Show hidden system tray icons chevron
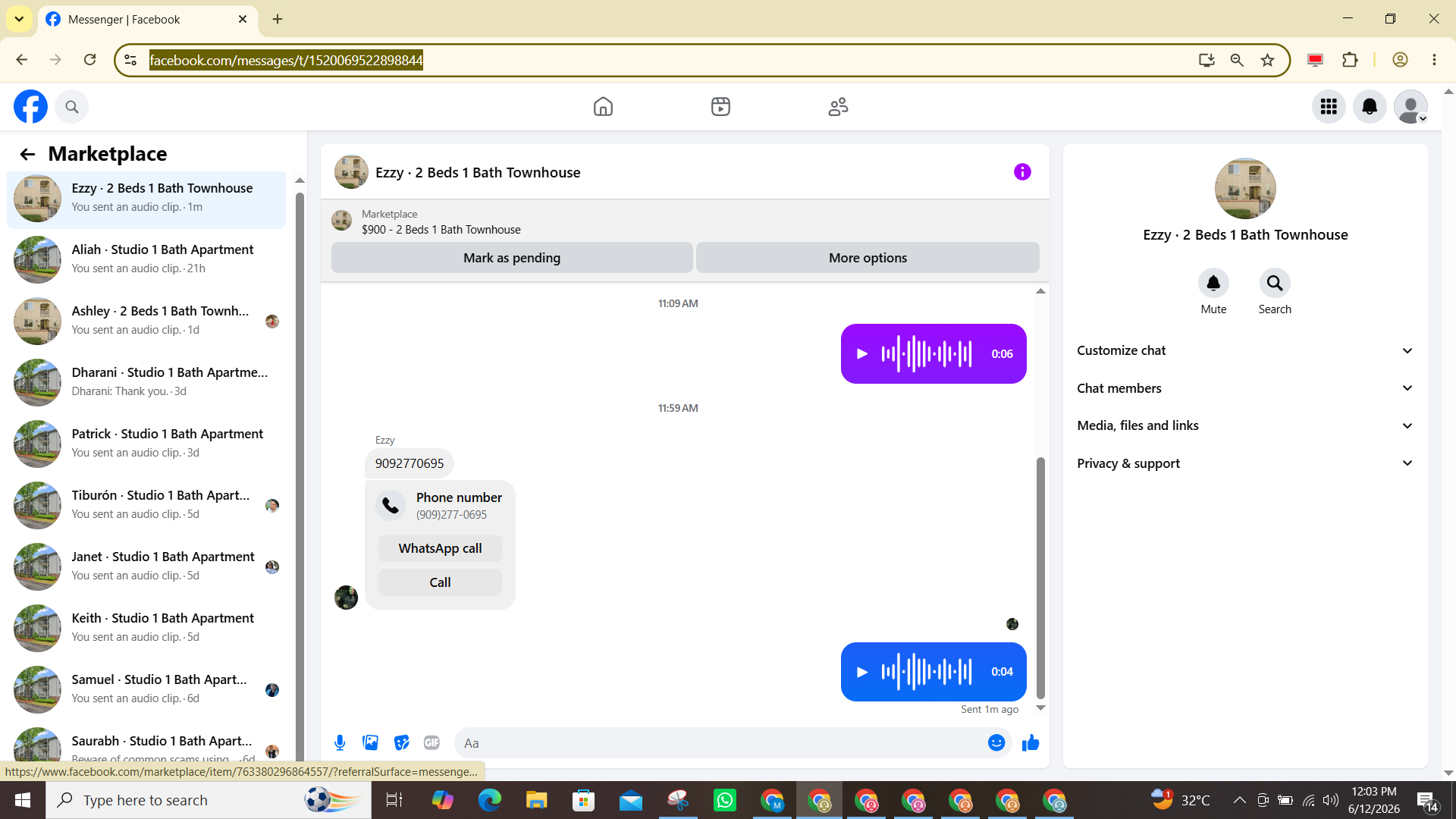 [x=1240, y=800]
